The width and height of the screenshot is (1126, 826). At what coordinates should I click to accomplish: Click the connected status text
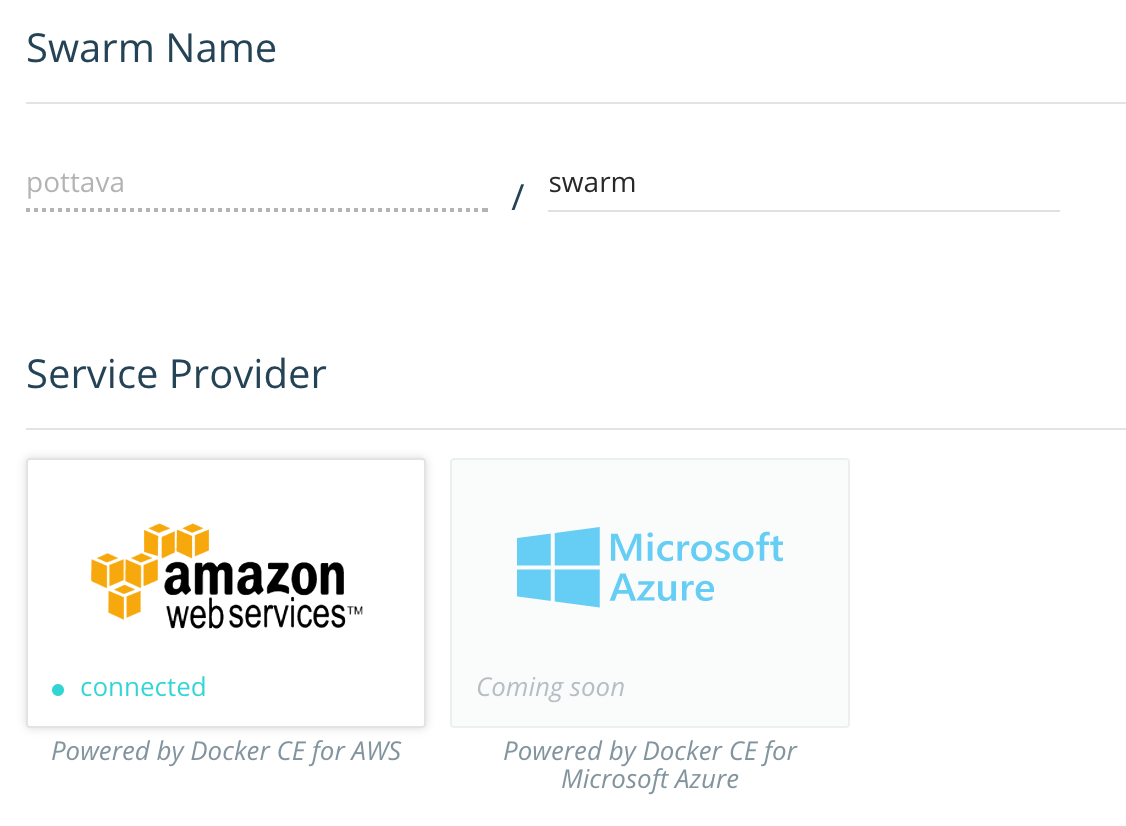tap(143, 687)
